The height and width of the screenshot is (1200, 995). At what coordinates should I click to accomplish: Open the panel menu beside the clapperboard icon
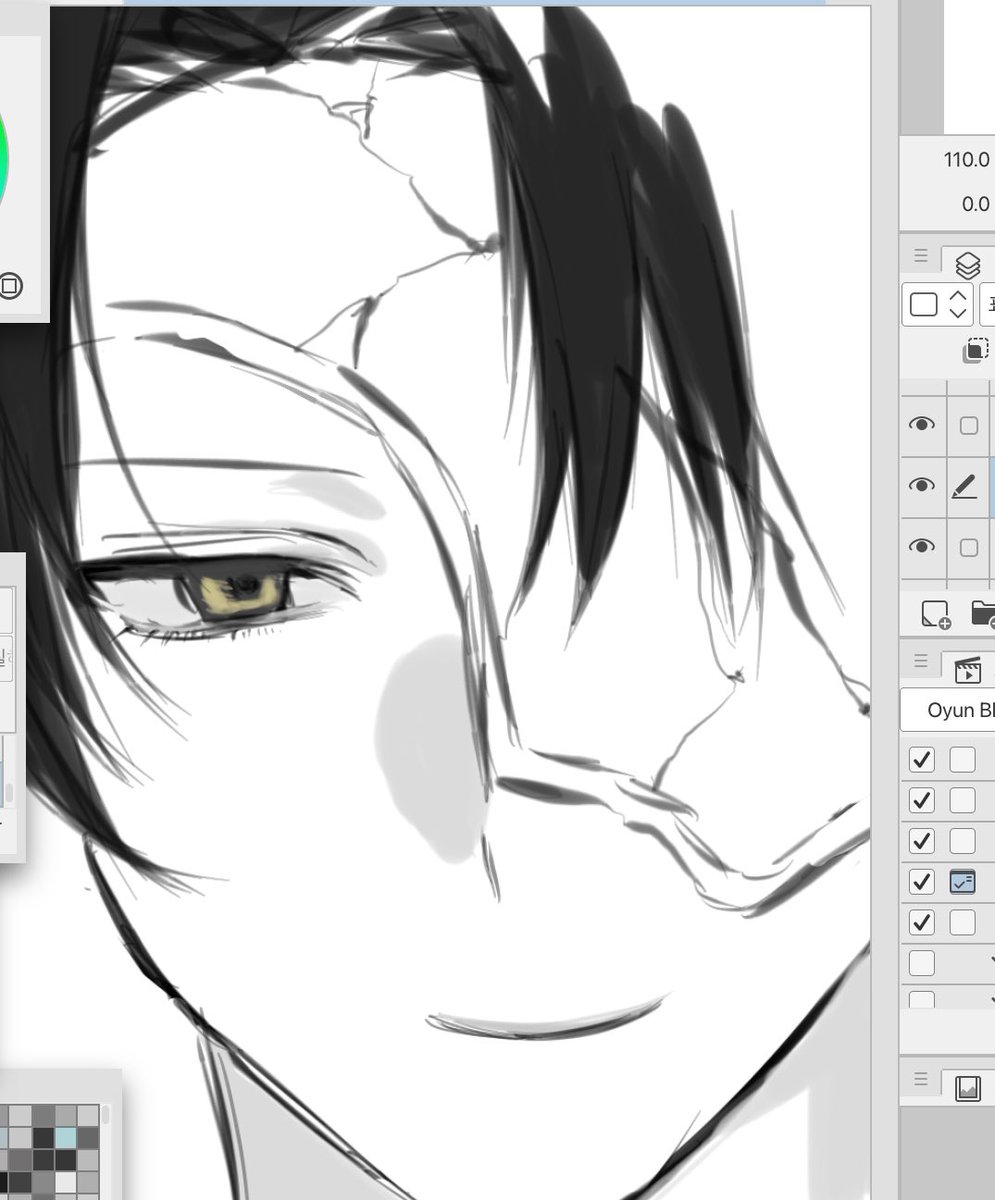921,661
